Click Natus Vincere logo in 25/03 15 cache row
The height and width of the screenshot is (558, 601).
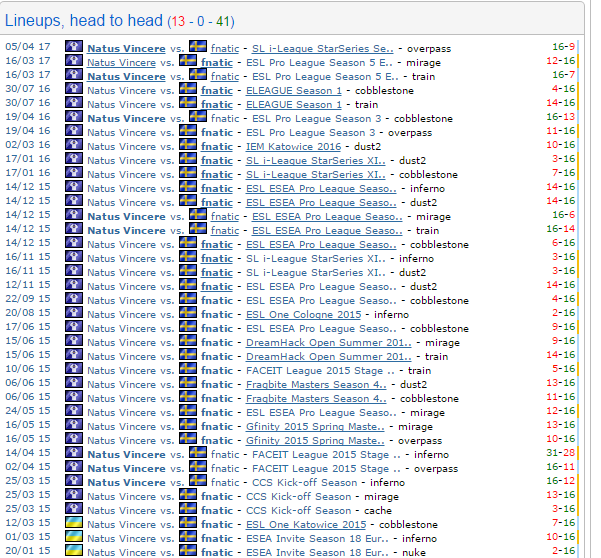(74, 508)
